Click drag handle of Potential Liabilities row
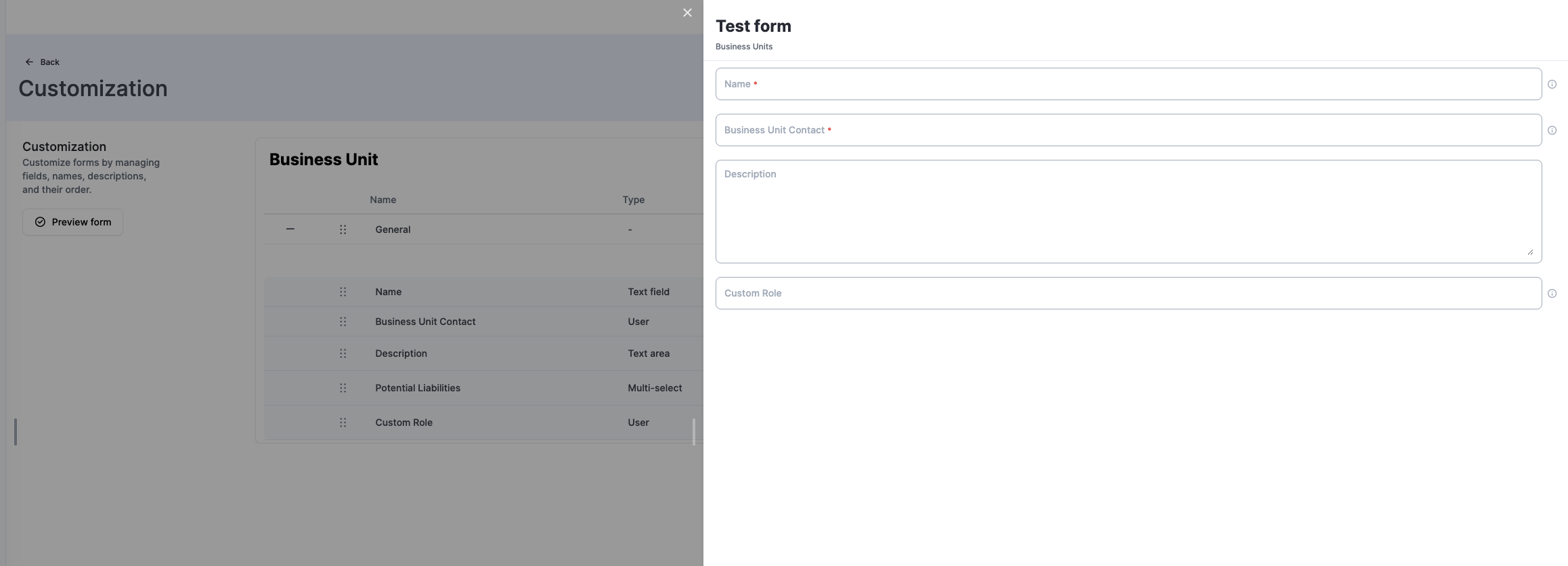The height and width of the screenshot is (566, 1568). click(x=343, y=388)
